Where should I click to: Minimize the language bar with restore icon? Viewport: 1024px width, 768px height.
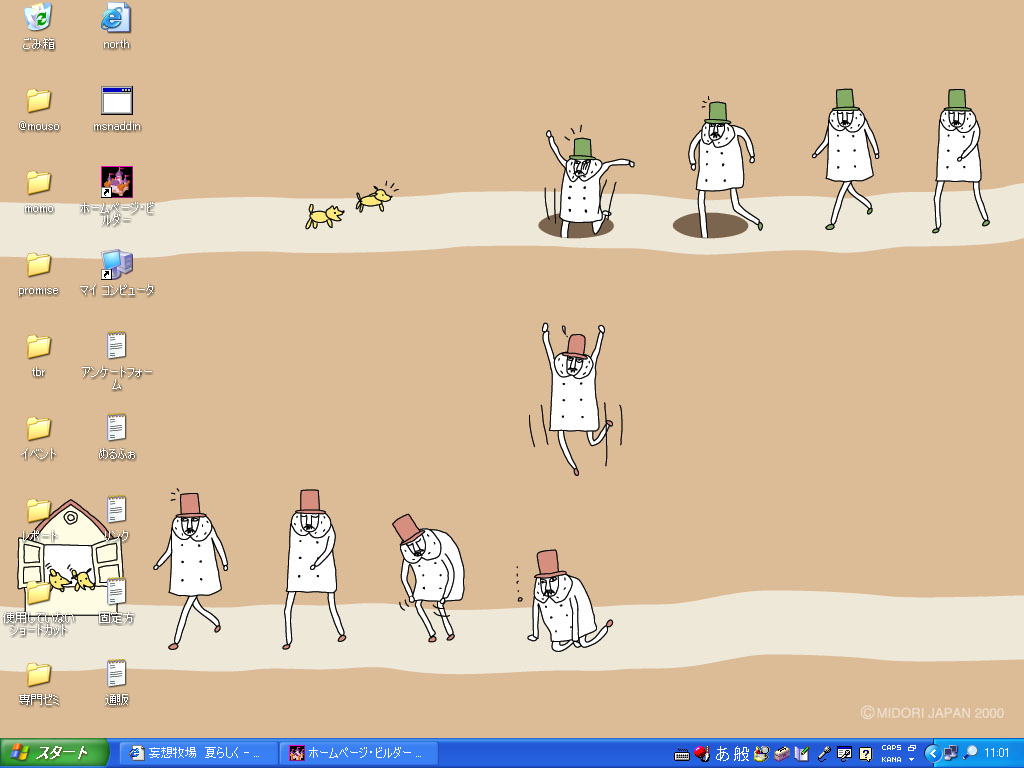[x=912, y=748]
